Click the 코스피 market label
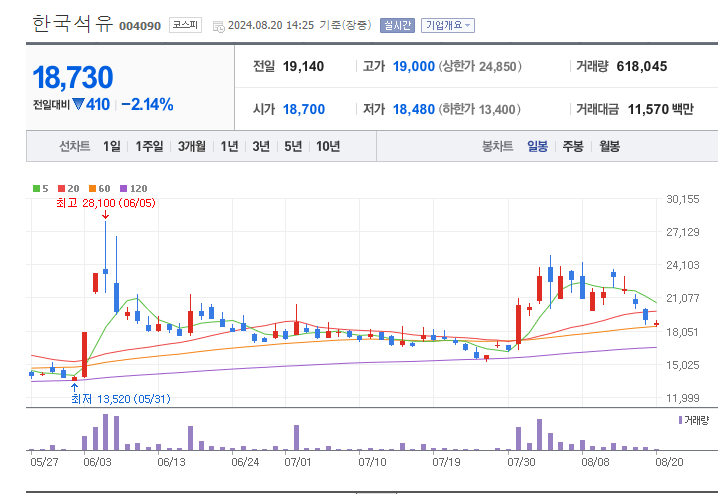 pyautogui.click(x=185, y=25)
